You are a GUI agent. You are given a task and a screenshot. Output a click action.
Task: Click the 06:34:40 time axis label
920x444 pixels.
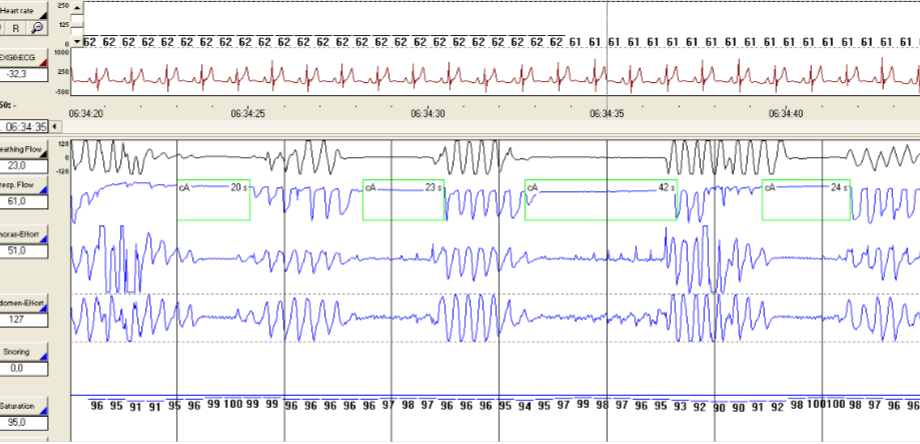tap(786, 114)
